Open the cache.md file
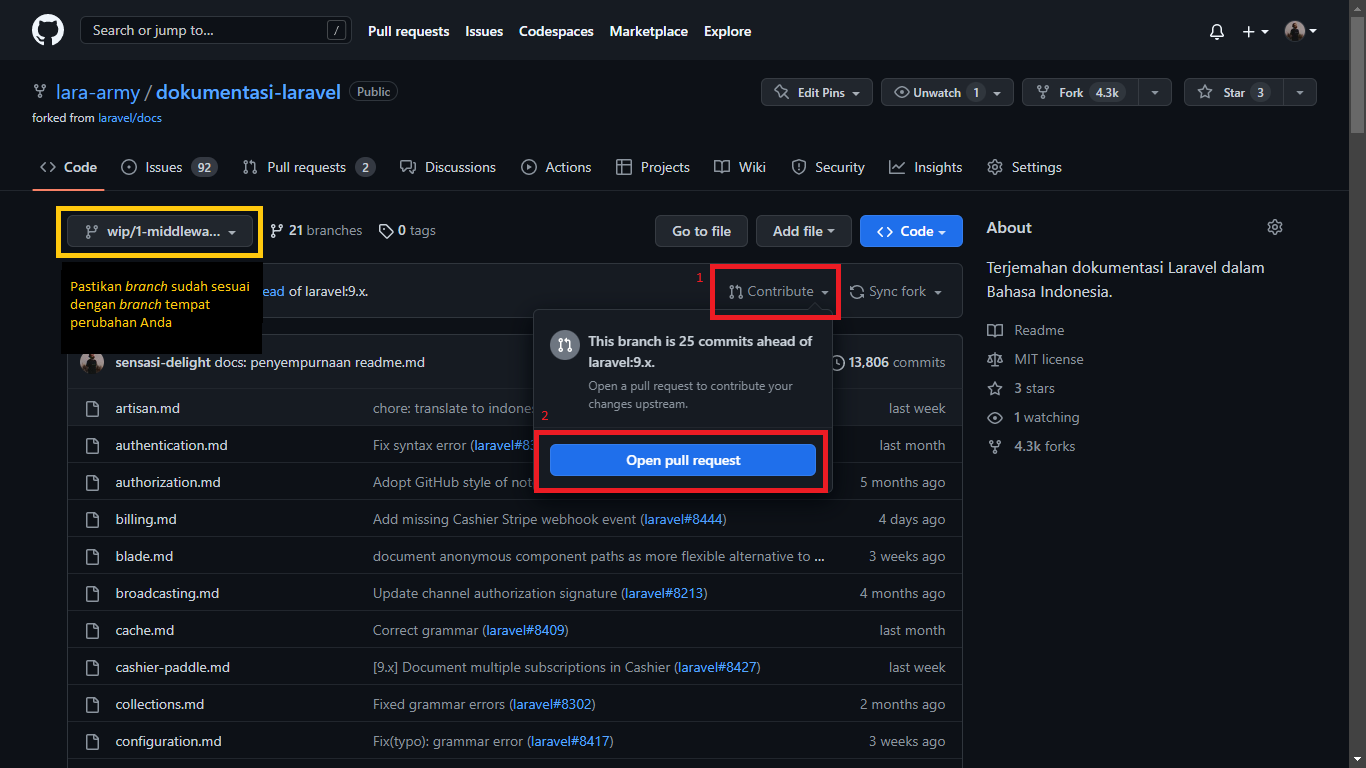Image resolution: width=1366 pixels, height=768 pixels. click(x=145, y=630)
